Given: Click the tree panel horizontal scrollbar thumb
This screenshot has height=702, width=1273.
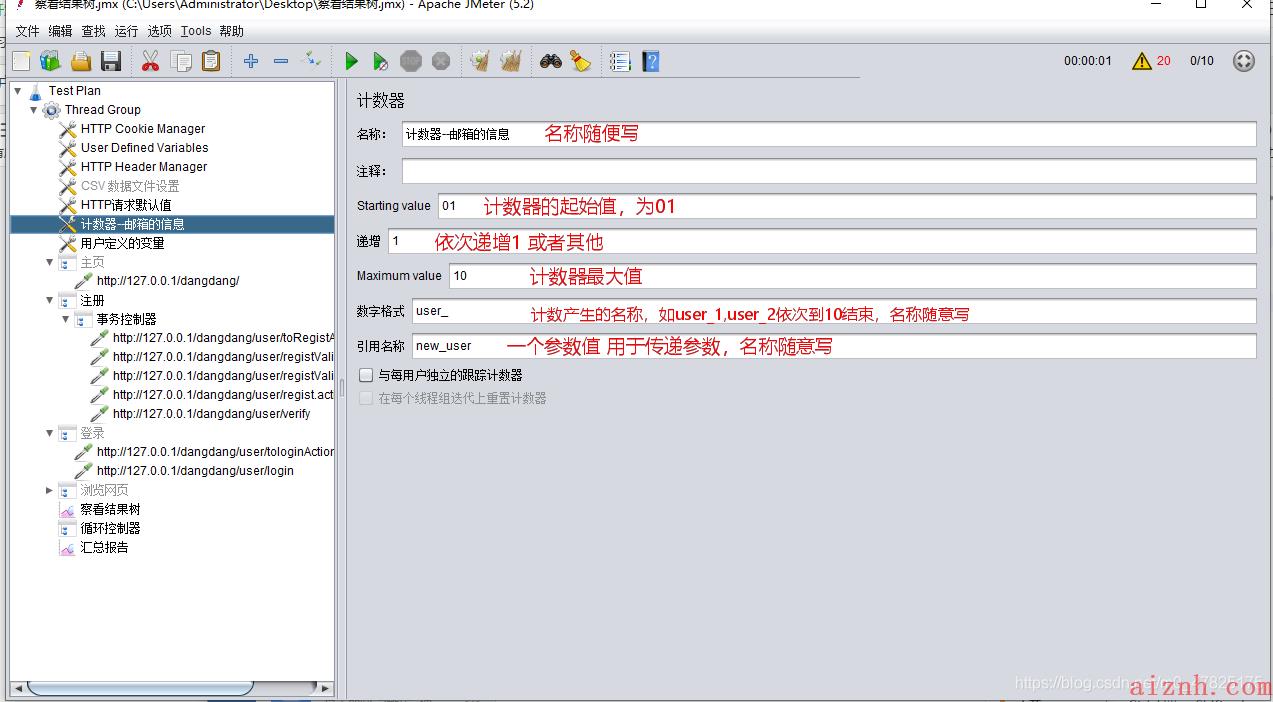Looking at the screenshot, I should tap(140, 688).
